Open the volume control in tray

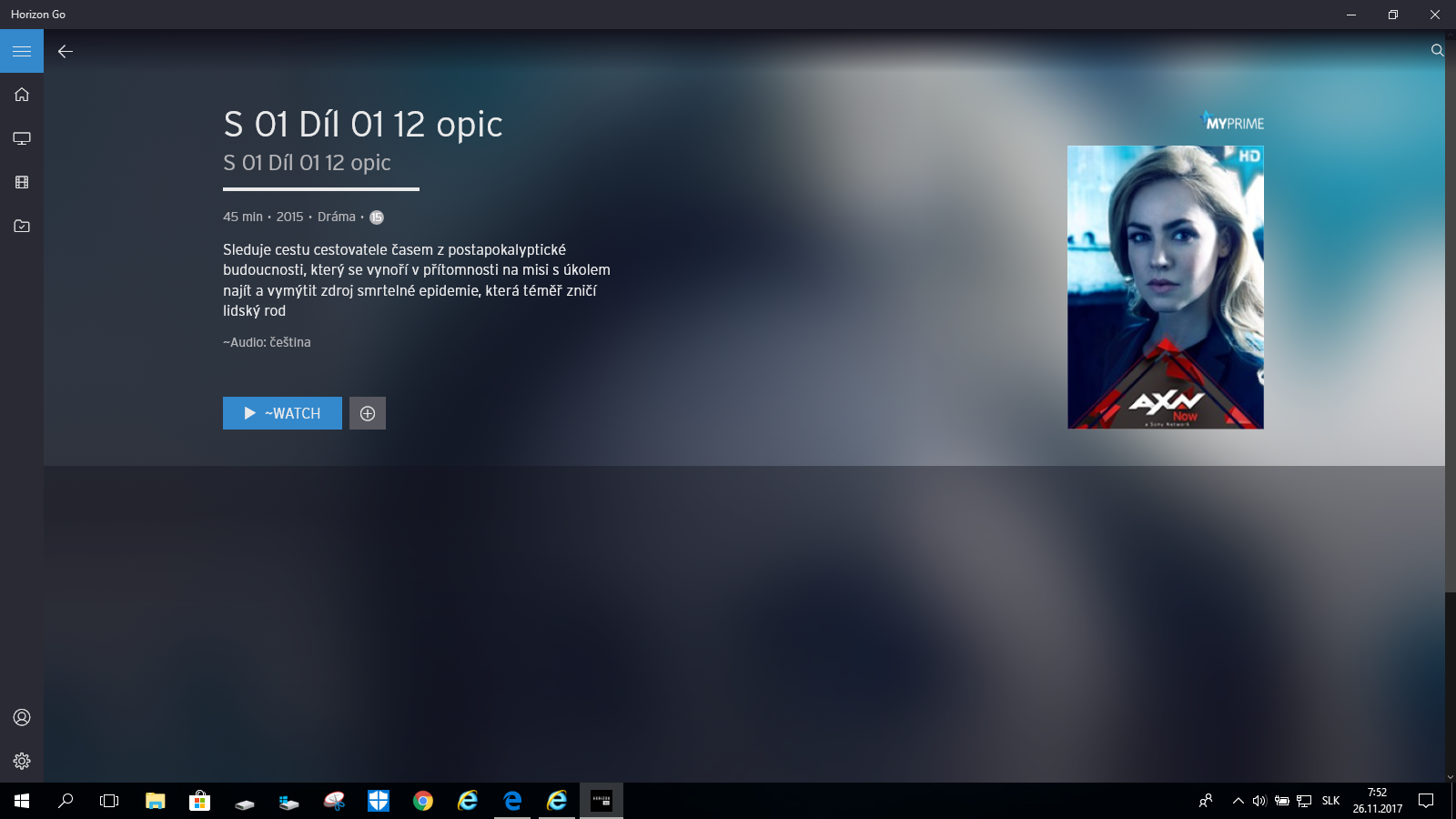[1259, 801]
